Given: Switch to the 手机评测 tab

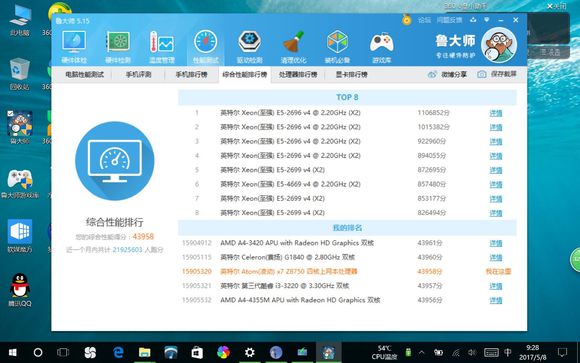Looking at the screenshot, I should [x=138, y=74].
